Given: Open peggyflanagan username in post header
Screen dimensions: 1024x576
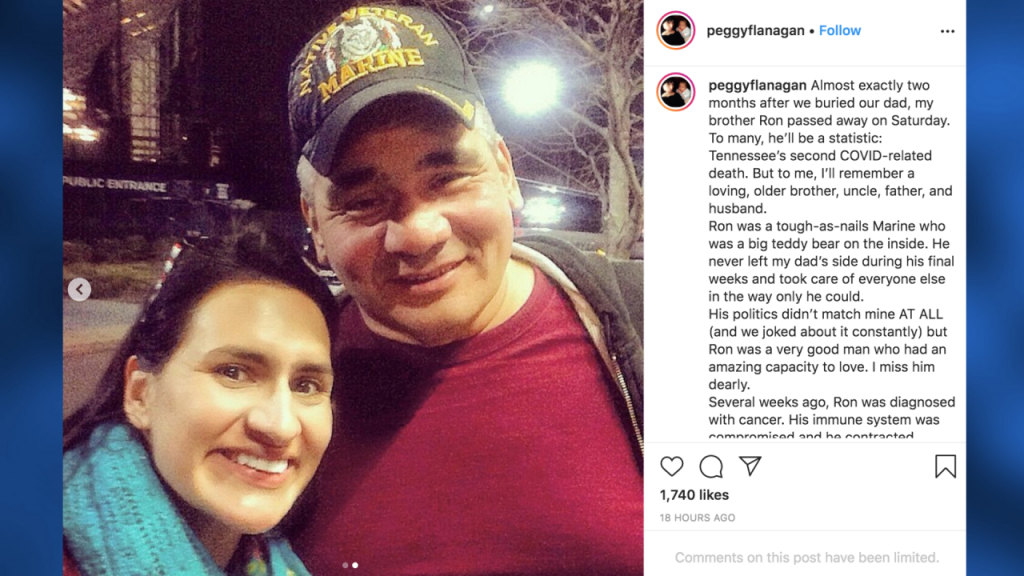Looking at the screenshot, I should coord(756,31).
